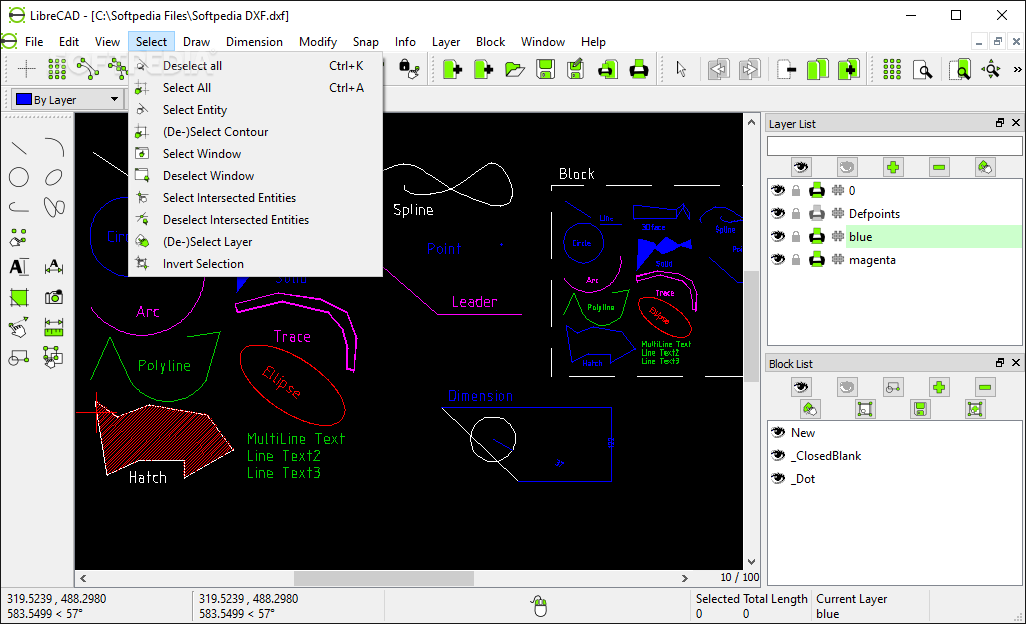Screen dimensions: 1026x624
Task: Click the Paste icon with plus sign
Action: 849,69
